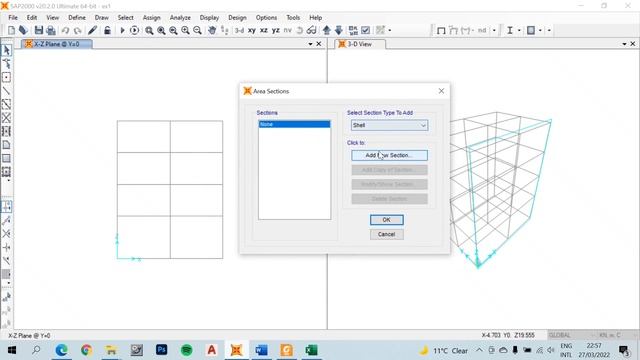Set the xz plane view
Image resolution: width=640 pixels, height=360 pixels.
[x=264, y=30]
